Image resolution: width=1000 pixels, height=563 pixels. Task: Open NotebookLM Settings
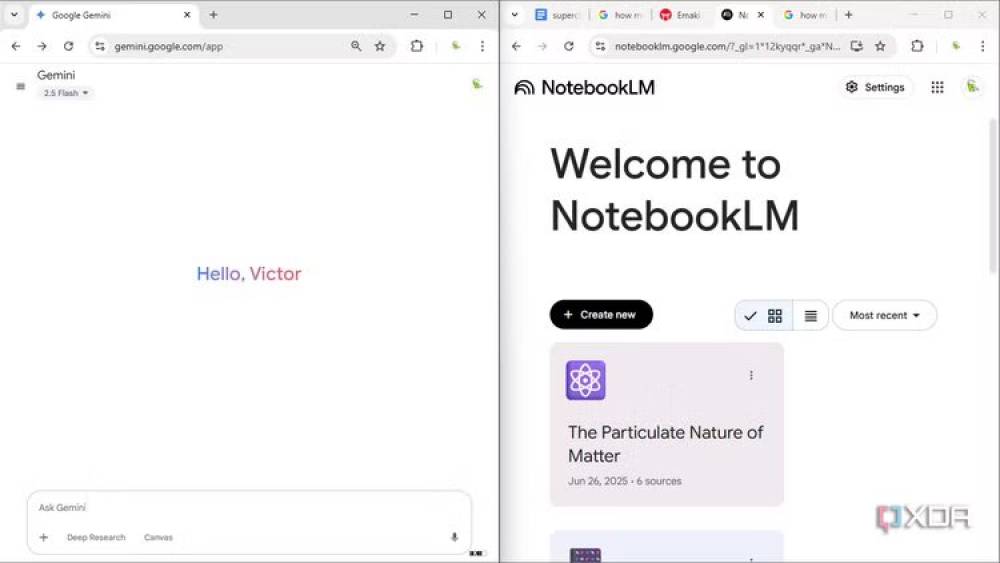[875, 87]
